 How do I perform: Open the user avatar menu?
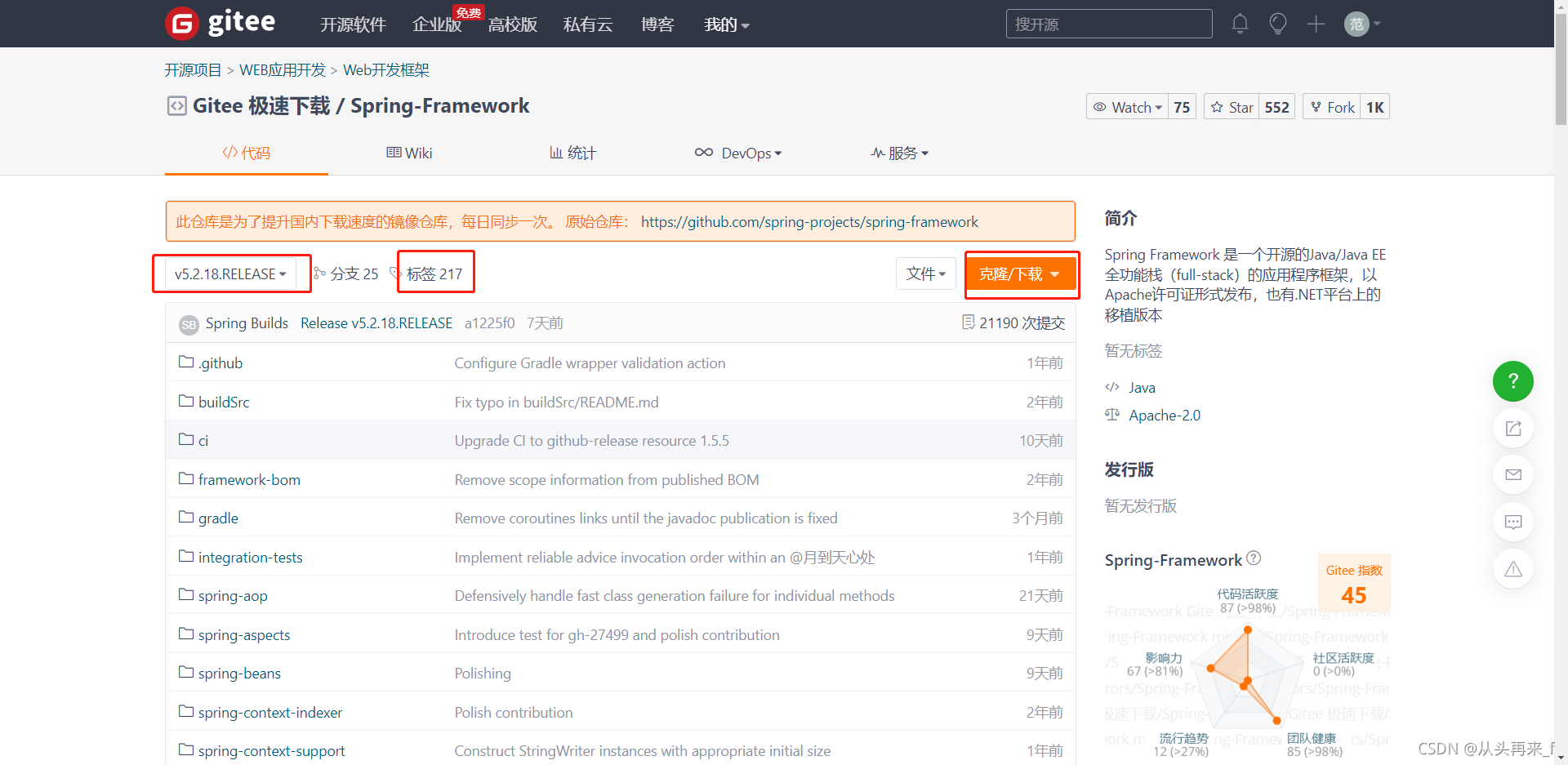1361,24
